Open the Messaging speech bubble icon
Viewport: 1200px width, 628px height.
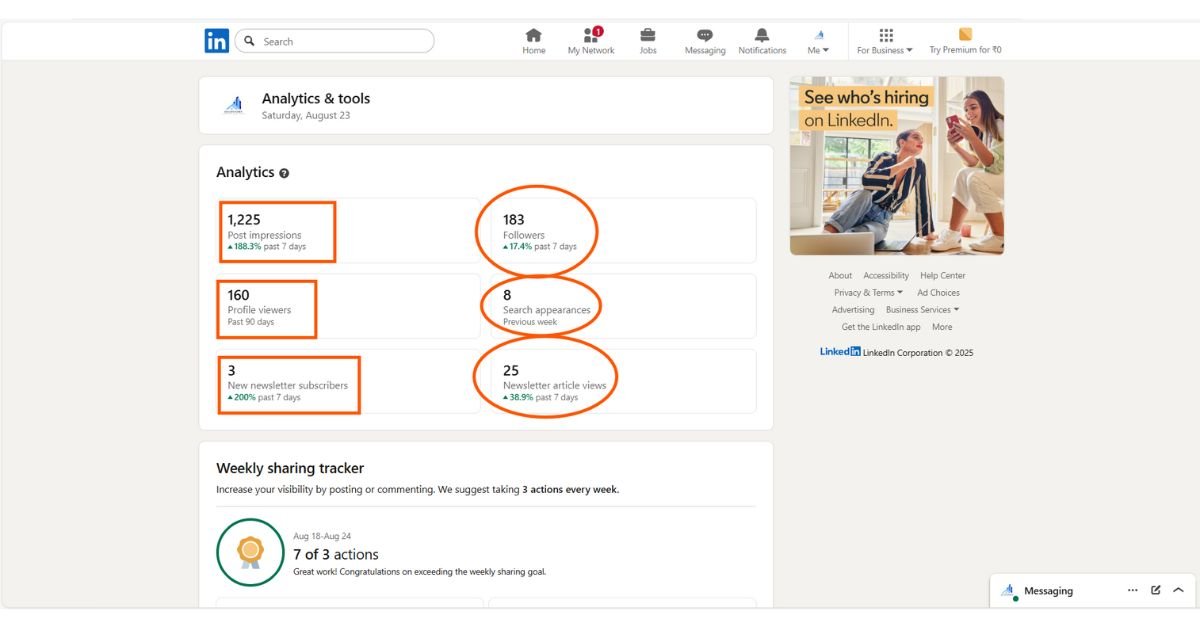[705, 35]
